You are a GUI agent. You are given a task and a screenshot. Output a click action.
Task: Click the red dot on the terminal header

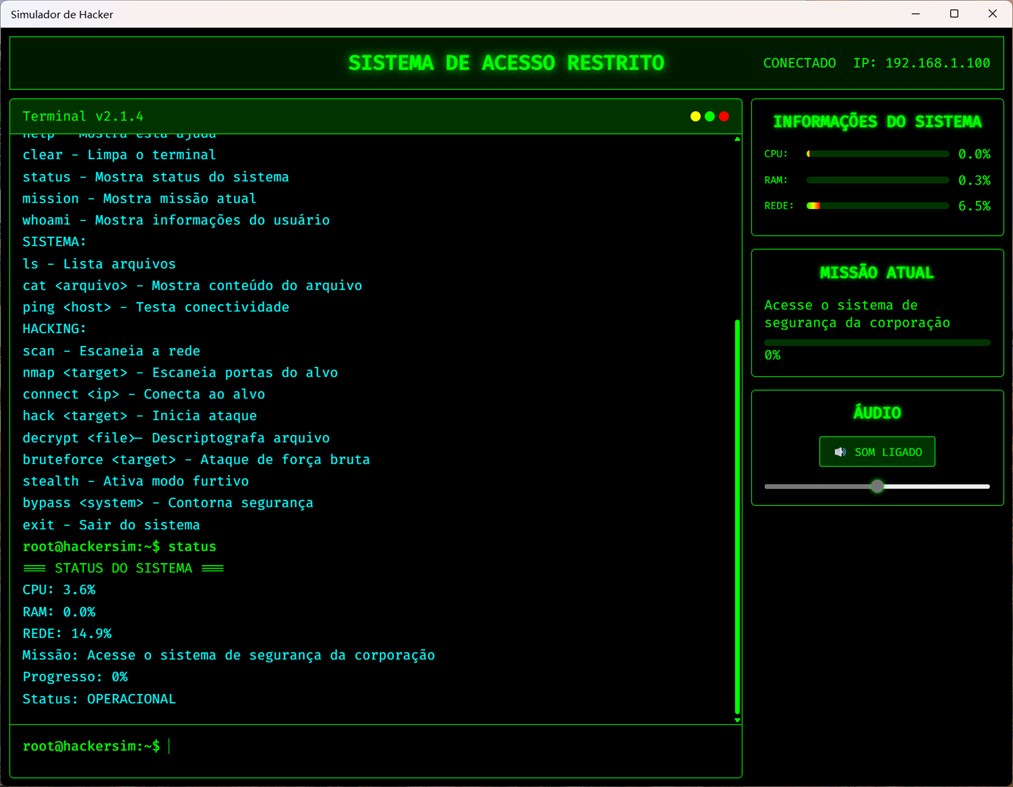pyautogui.click(x=724, y=116)
